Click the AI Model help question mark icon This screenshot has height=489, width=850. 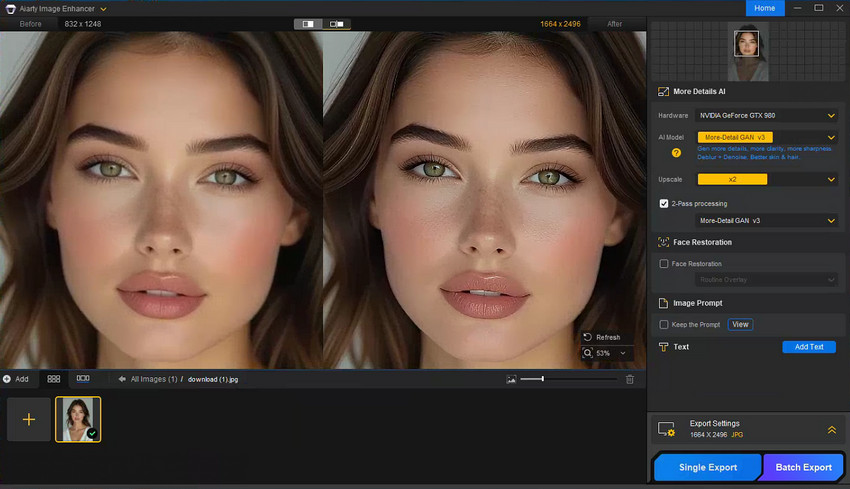pyautogui.click(x=676, y=153)
